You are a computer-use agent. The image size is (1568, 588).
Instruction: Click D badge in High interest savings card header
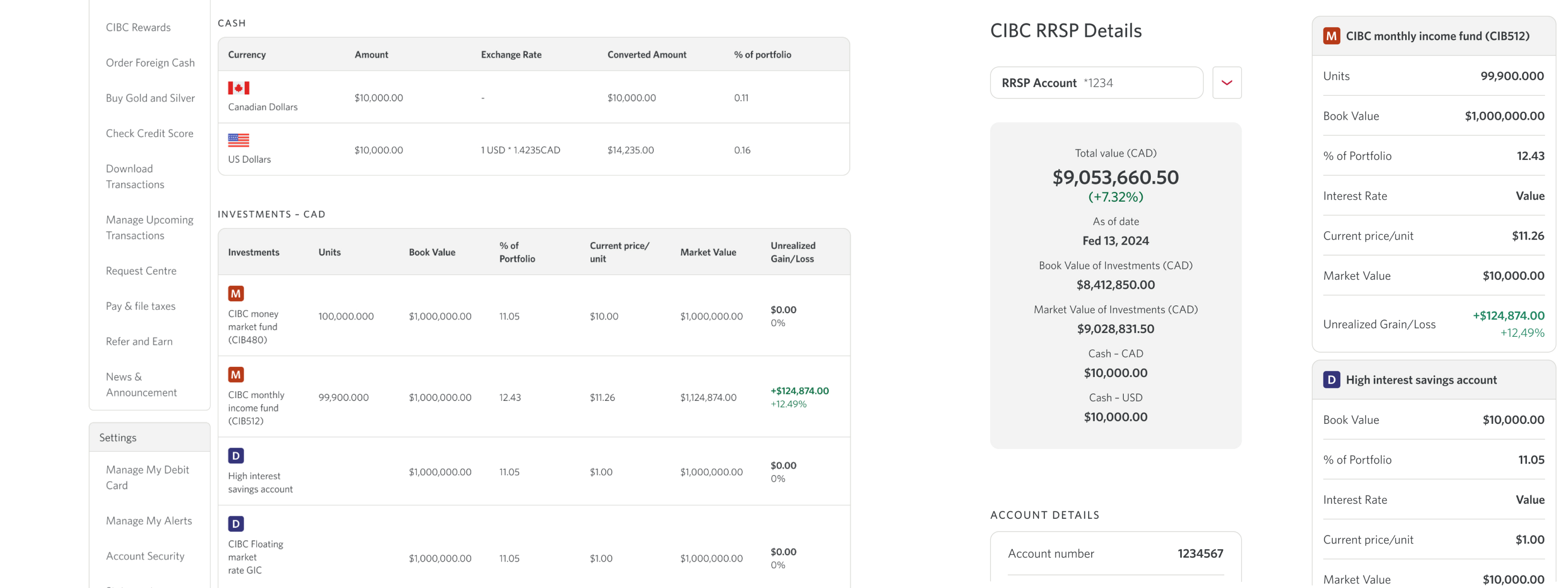pos(1332,380)
